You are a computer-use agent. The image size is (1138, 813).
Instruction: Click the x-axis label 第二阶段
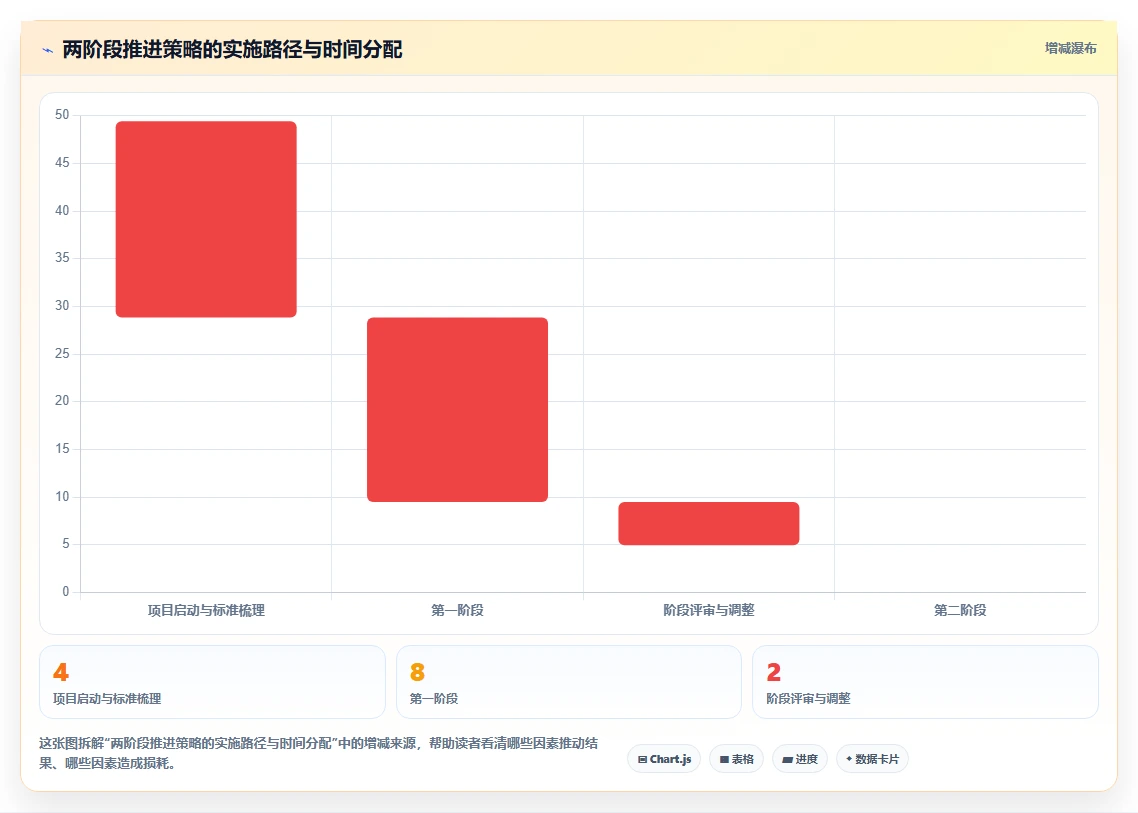[x=959, y=610]
